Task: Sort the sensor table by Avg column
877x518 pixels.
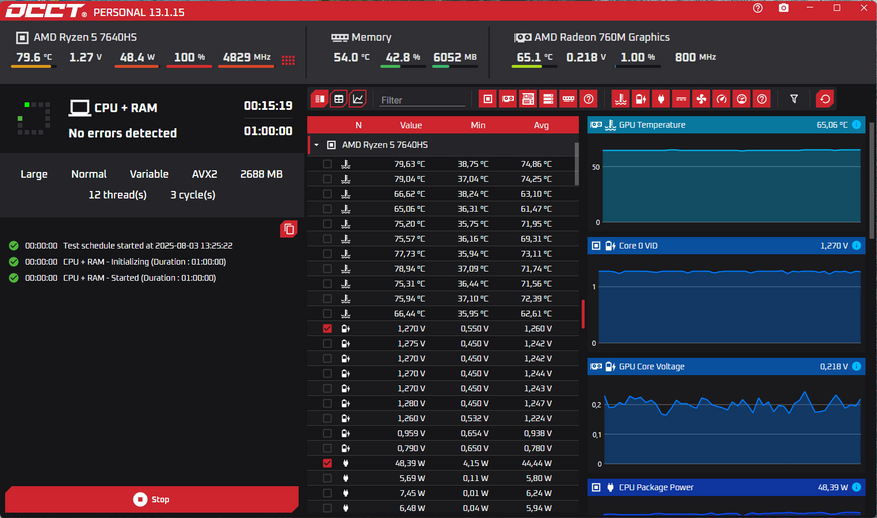Action: click(x=542, y=125)
